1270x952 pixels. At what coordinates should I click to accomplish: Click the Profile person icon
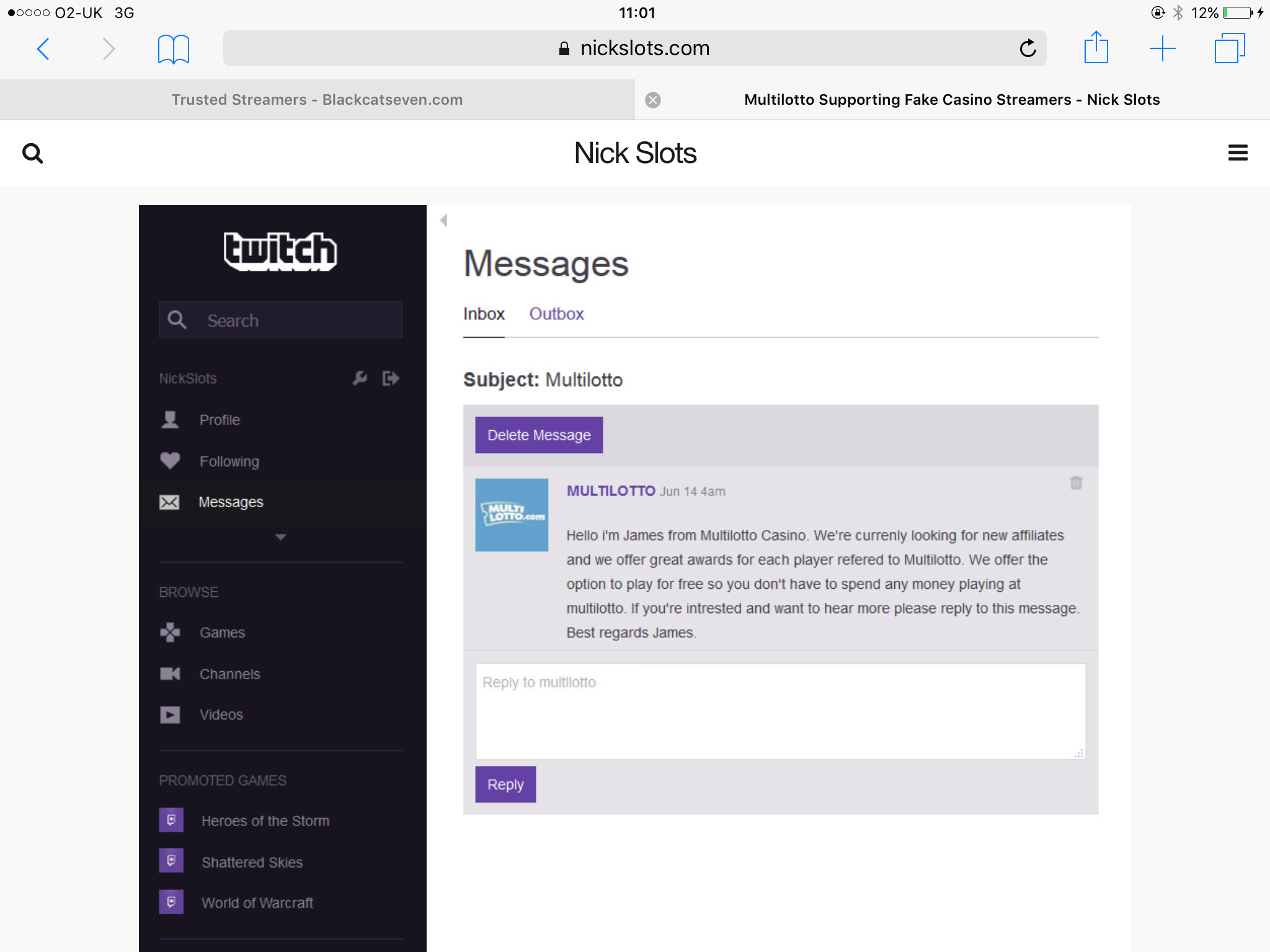click(170, 420)
